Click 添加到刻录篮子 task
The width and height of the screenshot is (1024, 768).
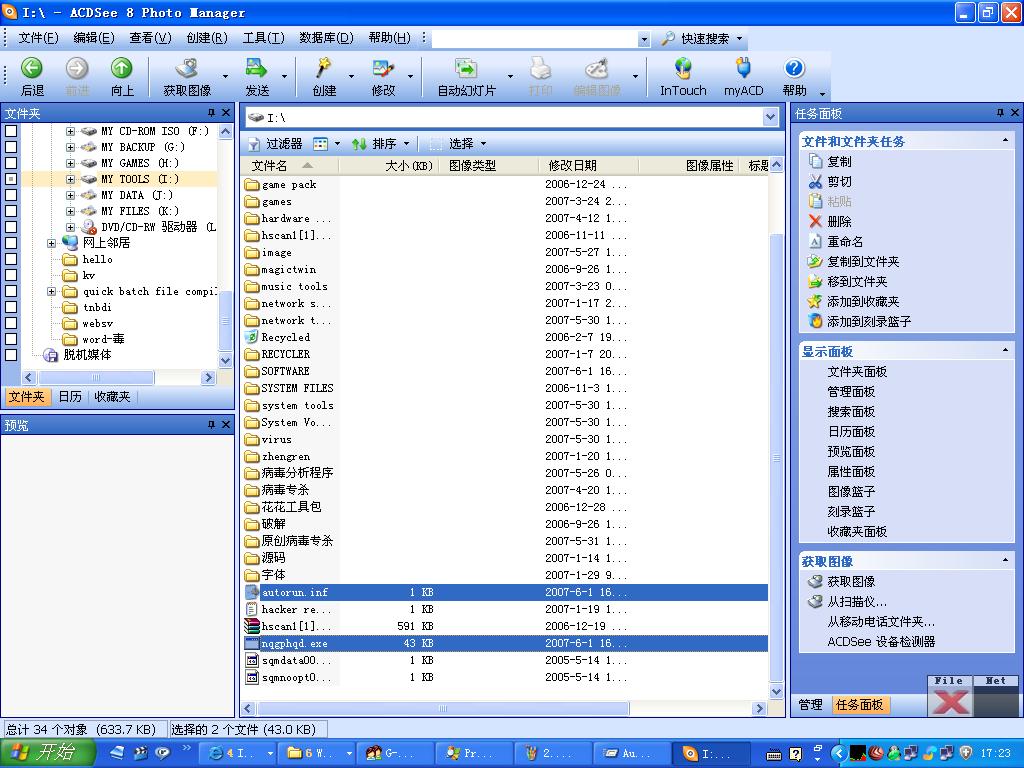[869, 321]
